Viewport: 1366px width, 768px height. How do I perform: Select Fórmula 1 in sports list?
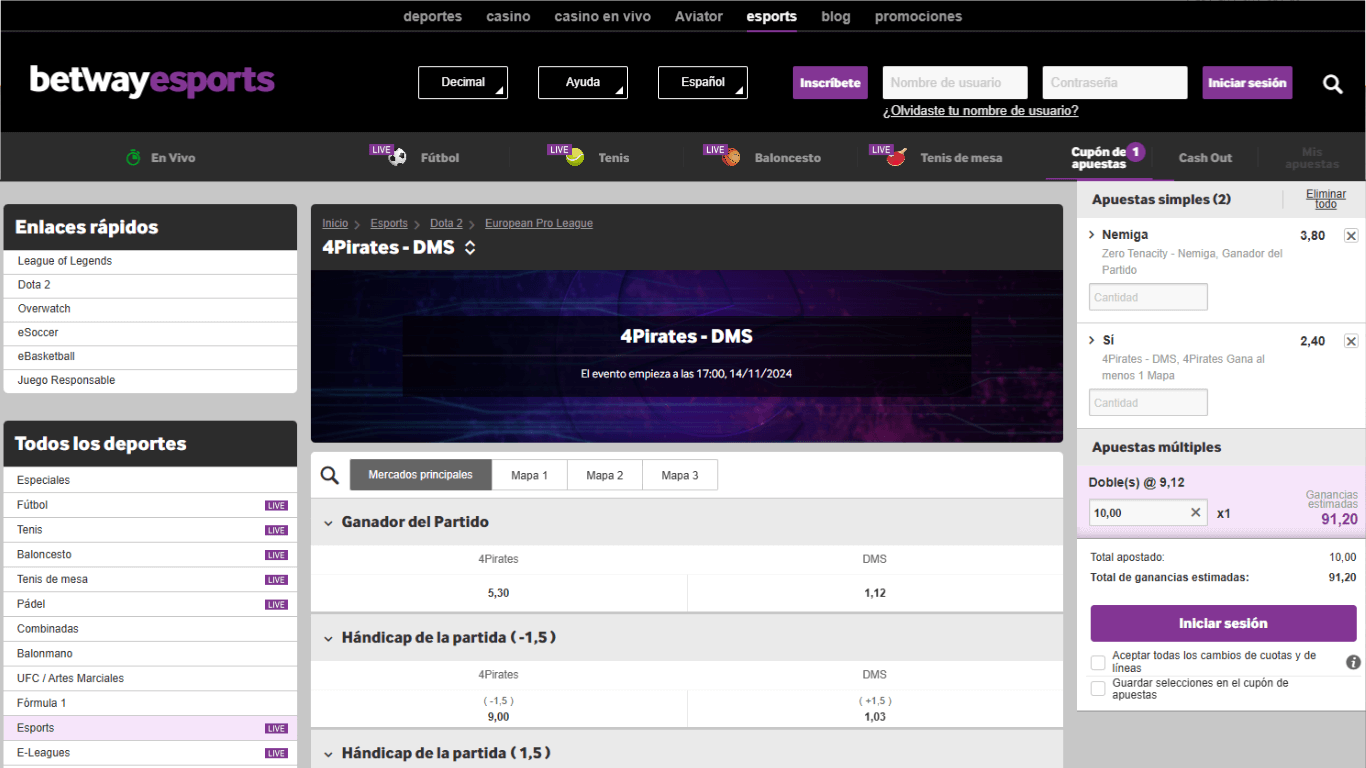[150, 703]
